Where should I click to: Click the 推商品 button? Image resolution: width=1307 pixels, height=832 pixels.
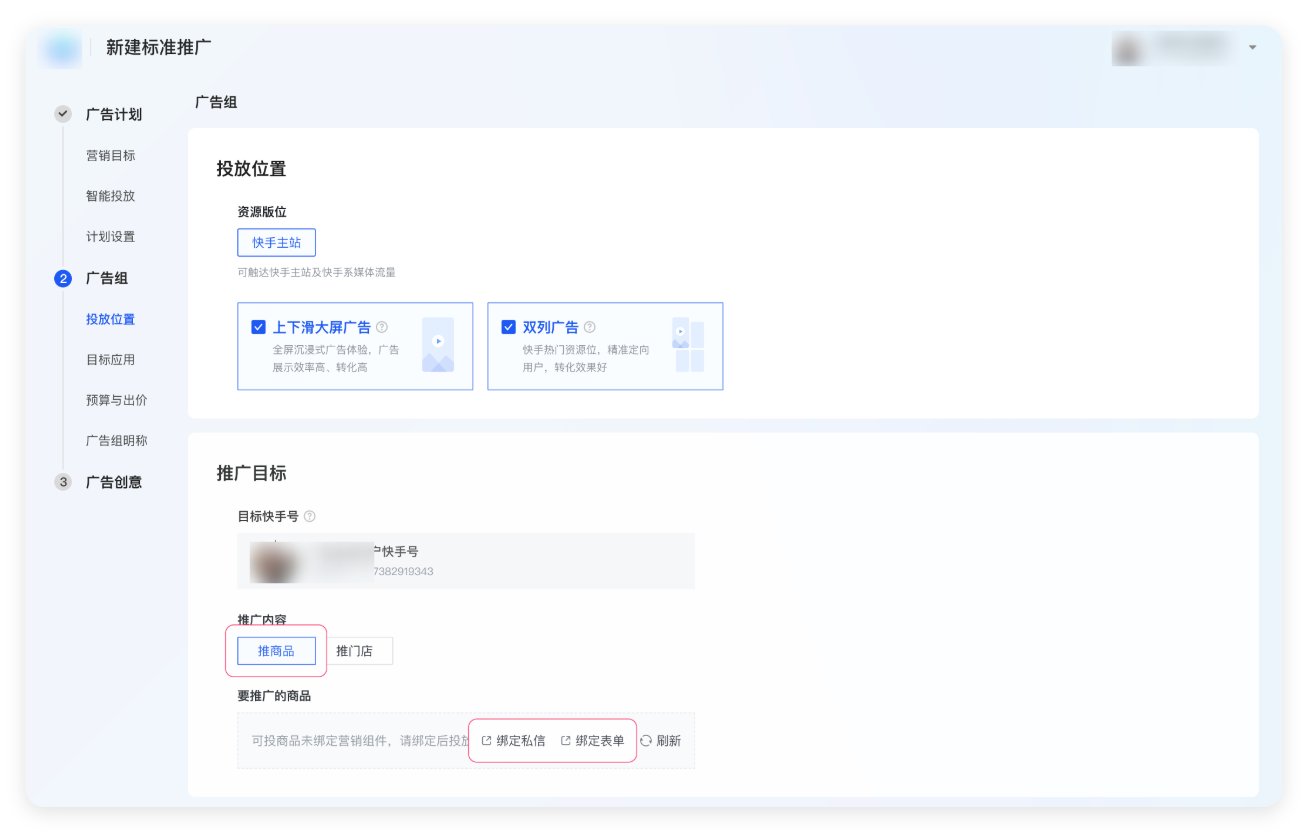click(x=277, y=650)
